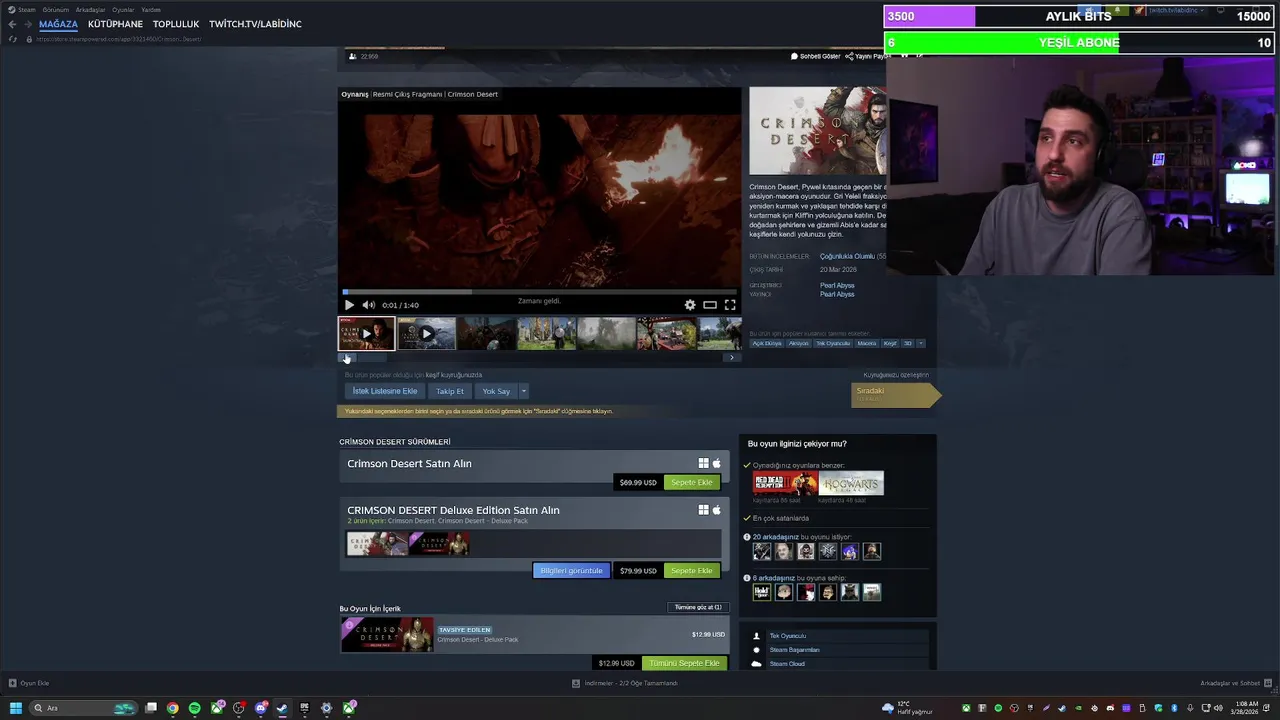Open Crimson Desert - Deluxe Pack DLC row
The height and width of the screenshot is (720, 1280).
(x=535, y=634)
